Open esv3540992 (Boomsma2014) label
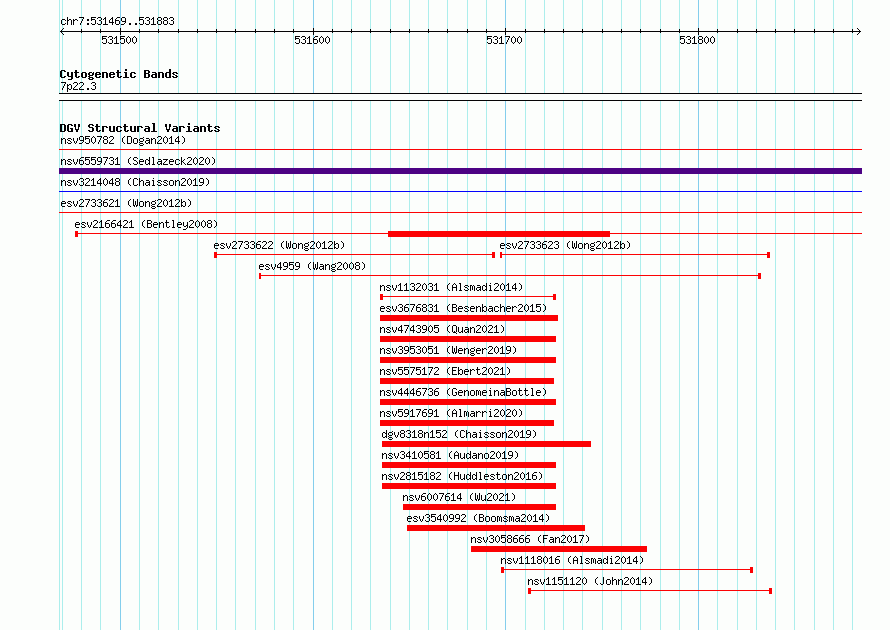Screen dimensions: 890x630 click(478, 518)
